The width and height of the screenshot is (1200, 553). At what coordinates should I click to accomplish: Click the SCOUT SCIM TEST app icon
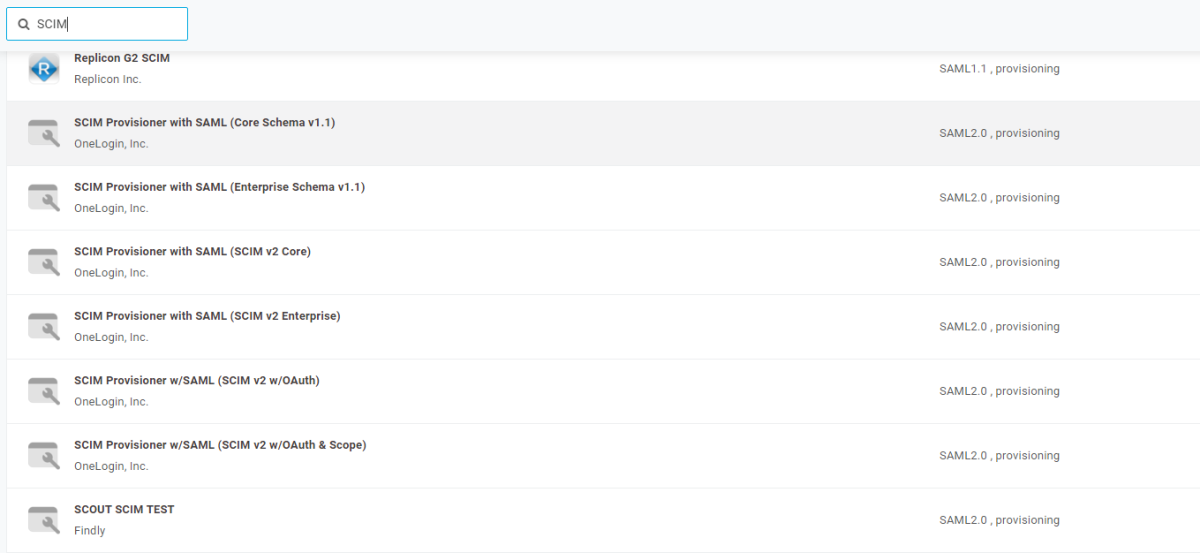click(x=43, y=520)
